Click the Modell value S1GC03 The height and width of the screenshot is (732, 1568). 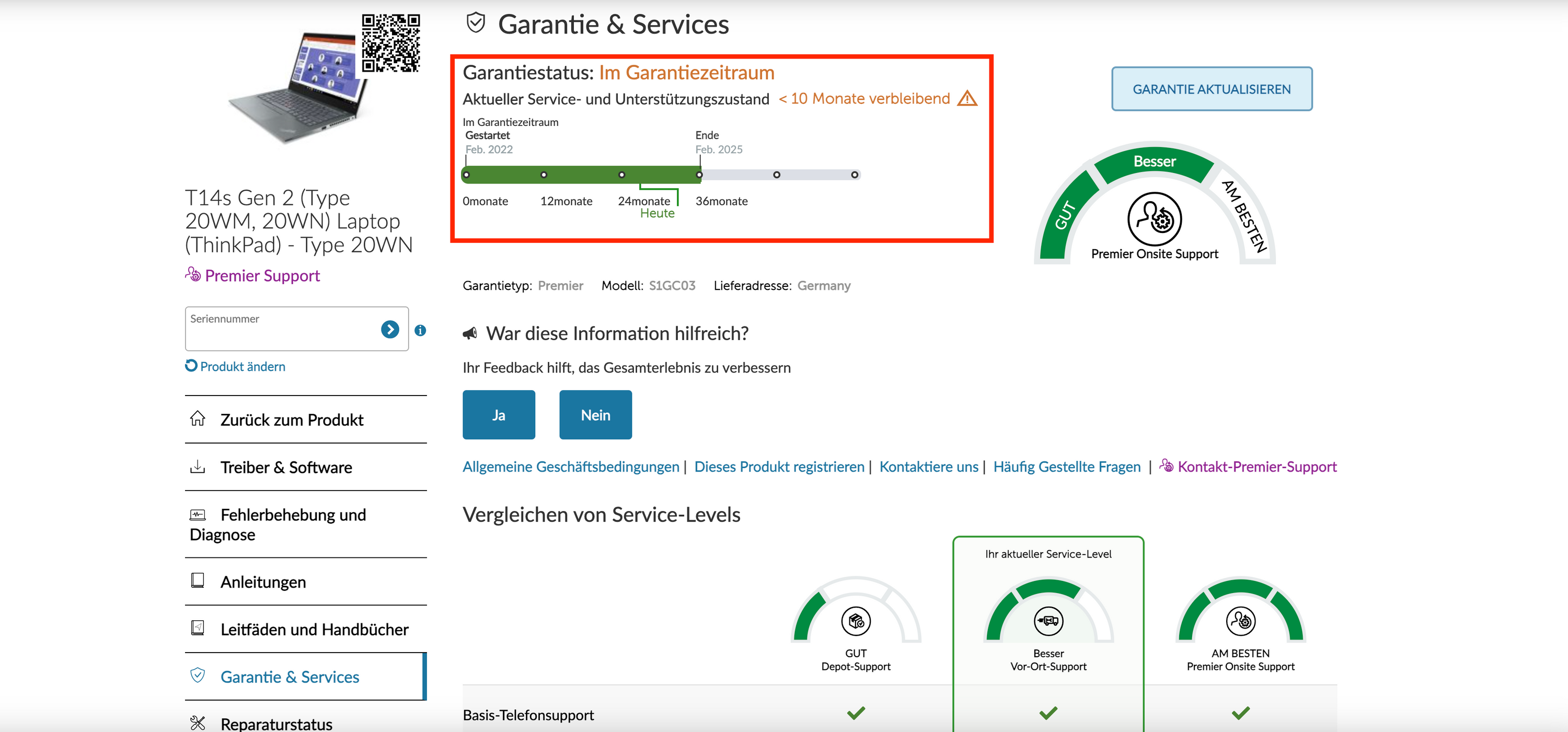point(672,285)
